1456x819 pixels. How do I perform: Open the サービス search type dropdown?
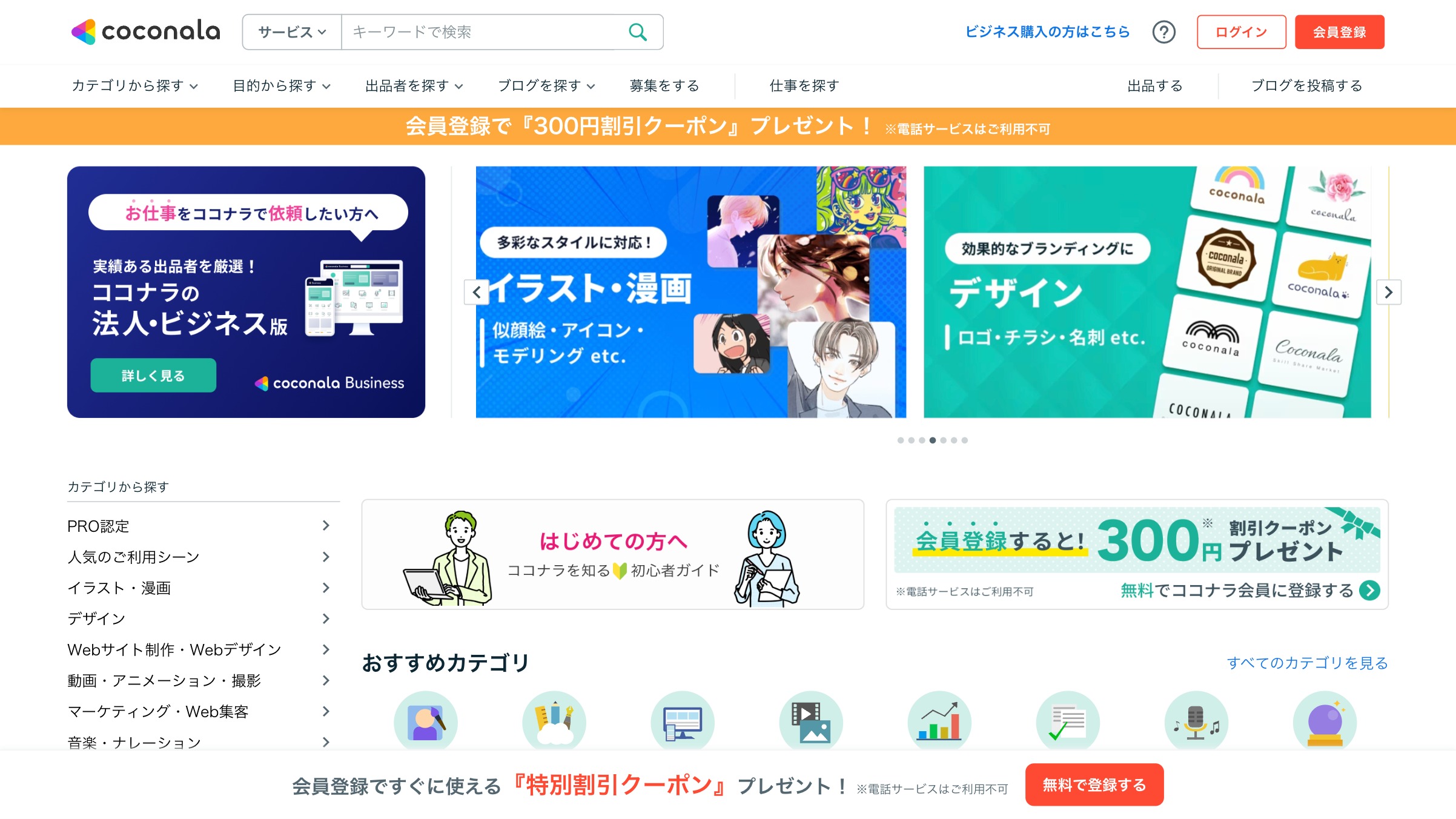coord(293,32)
